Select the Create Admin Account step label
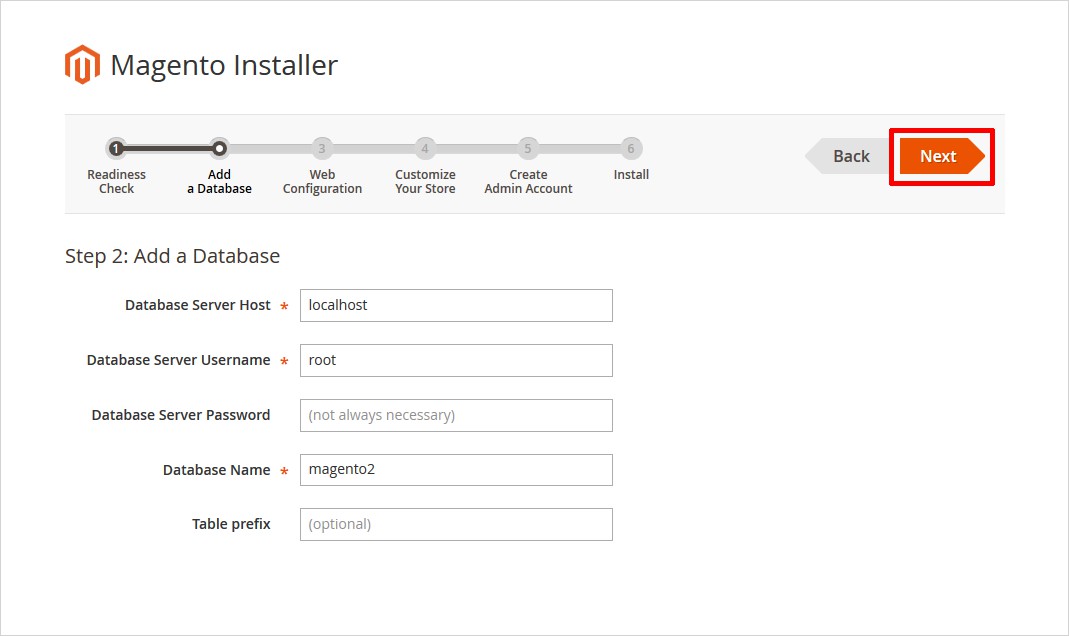Image resolution: width=1069 pixels, height=636 pixels. 528,182
